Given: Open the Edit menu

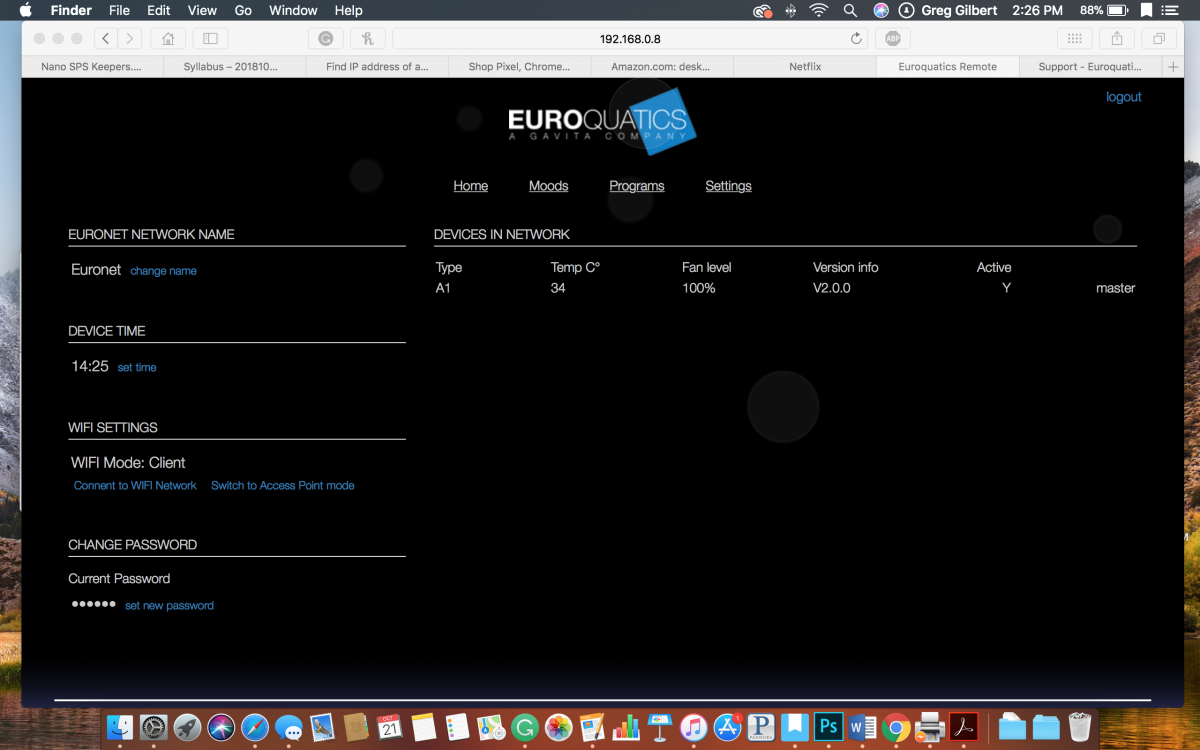Looking at the screenshot, I should coord(158,10).
